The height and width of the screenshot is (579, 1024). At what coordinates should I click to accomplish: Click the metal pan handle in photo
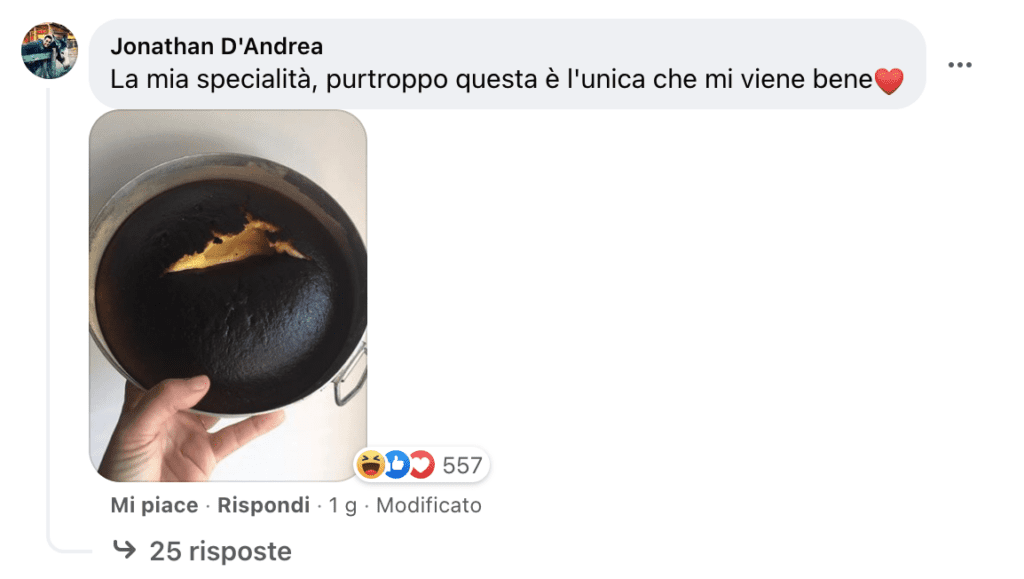tap(351, 375)
